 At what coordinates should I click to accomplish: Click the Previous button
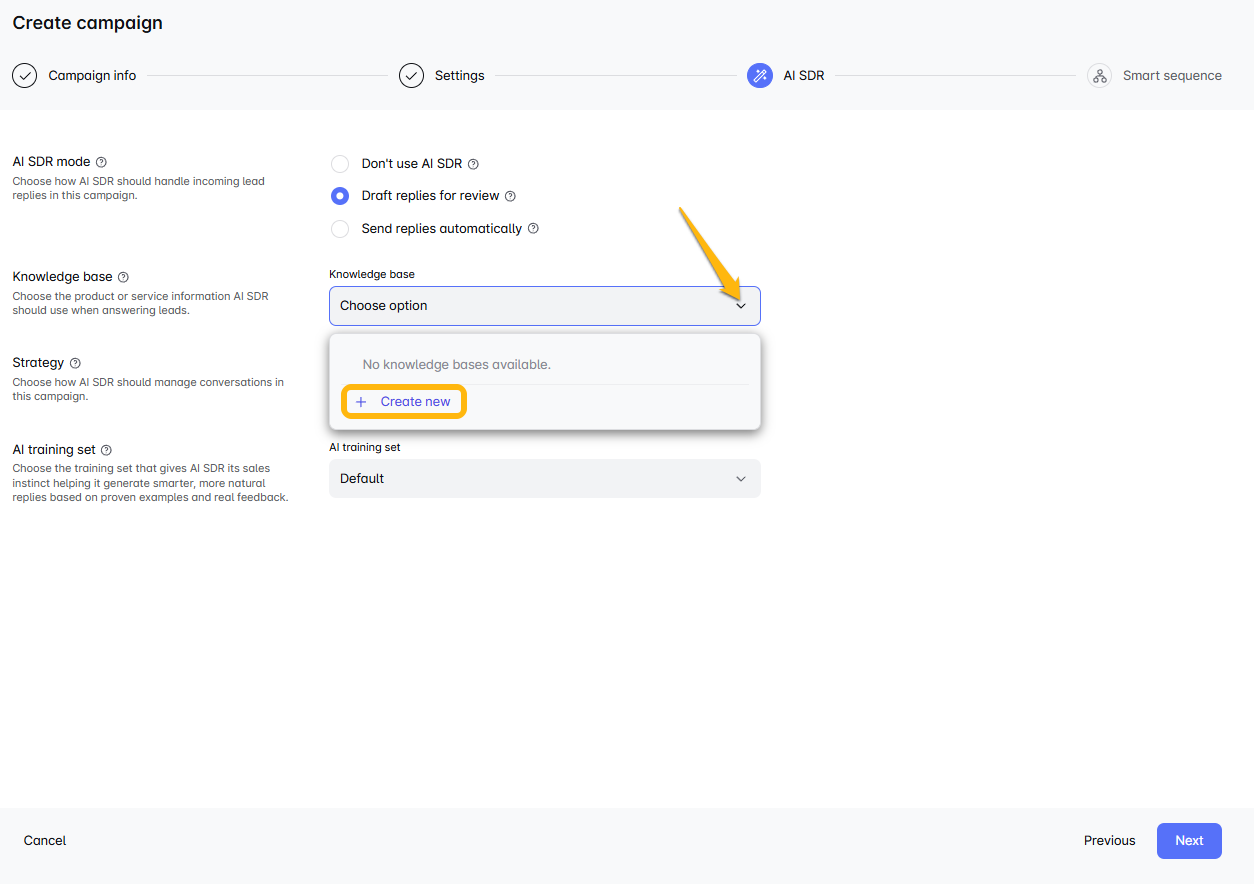pyautogui.click(x=1109, y=841)
